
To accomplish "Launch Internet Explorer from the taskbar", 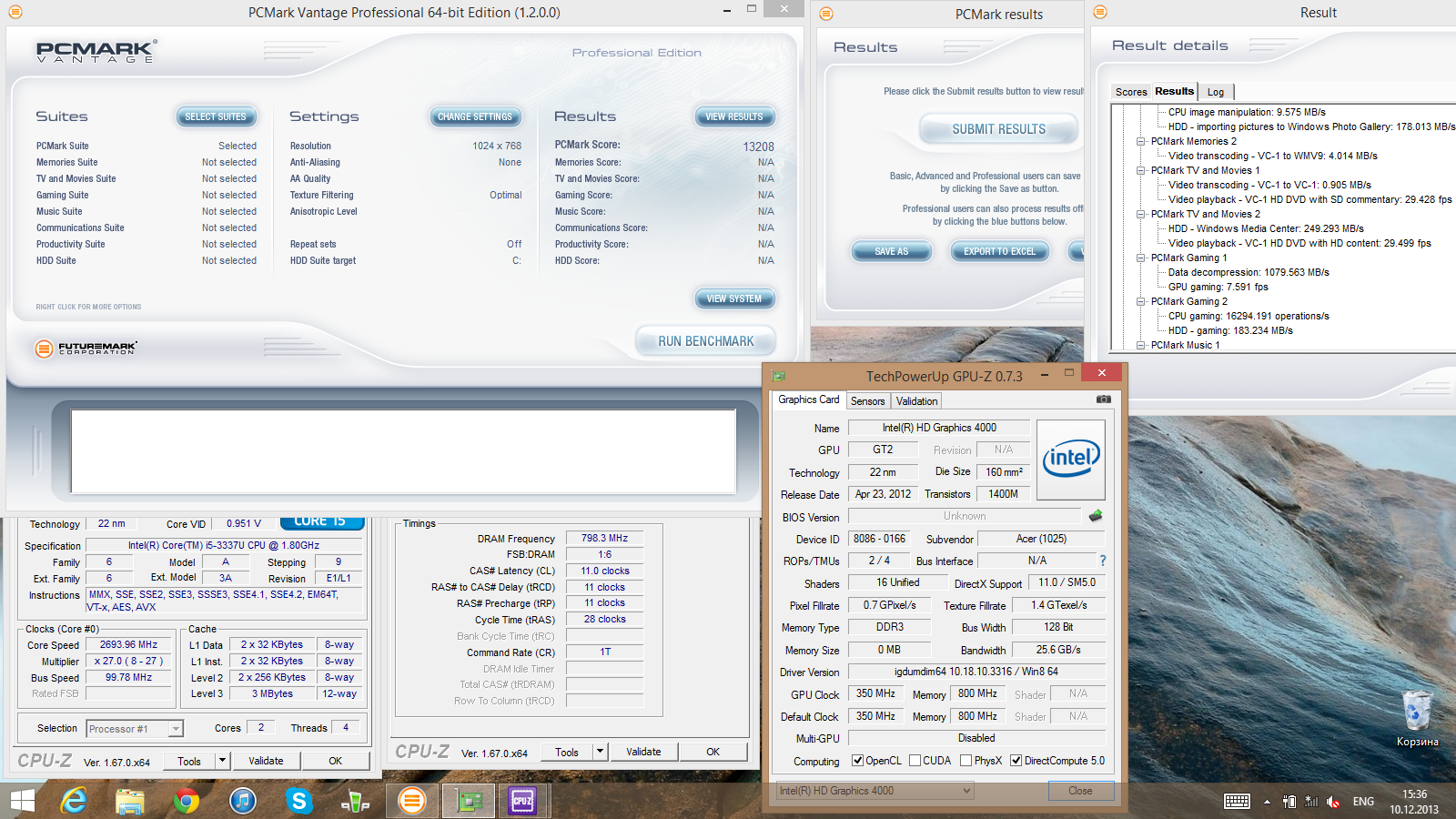I will tap(74, 801).
